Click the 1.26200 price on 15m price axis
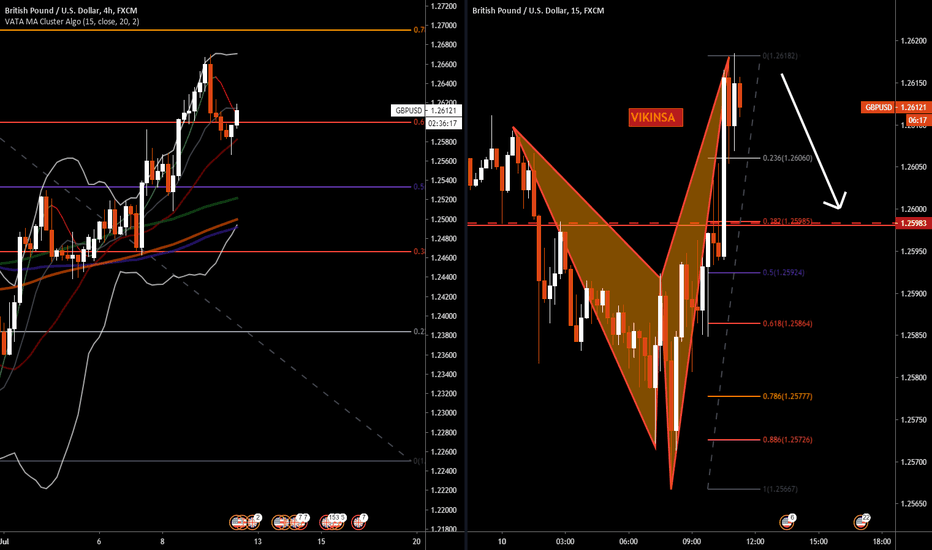The image size is (932, 550). [x=914, y=41]
